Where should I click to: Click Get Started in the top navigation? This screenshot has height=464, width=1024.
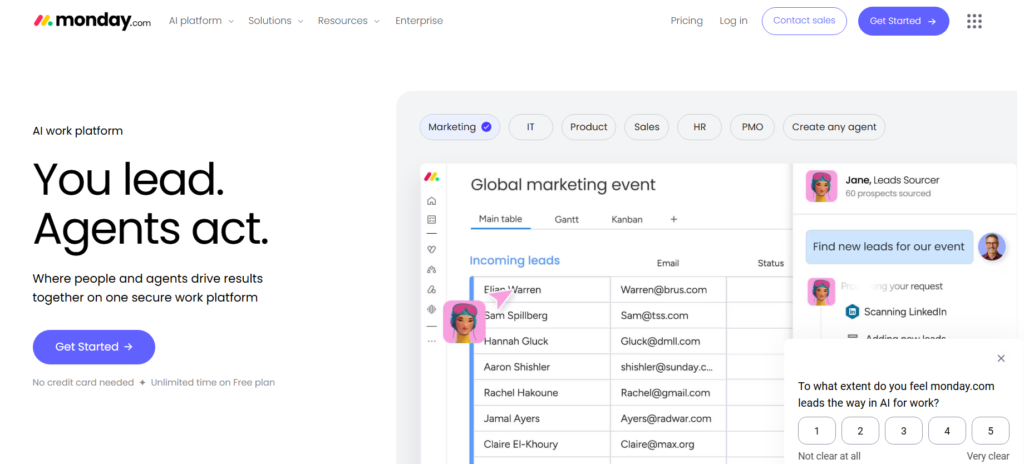point(903,21)
